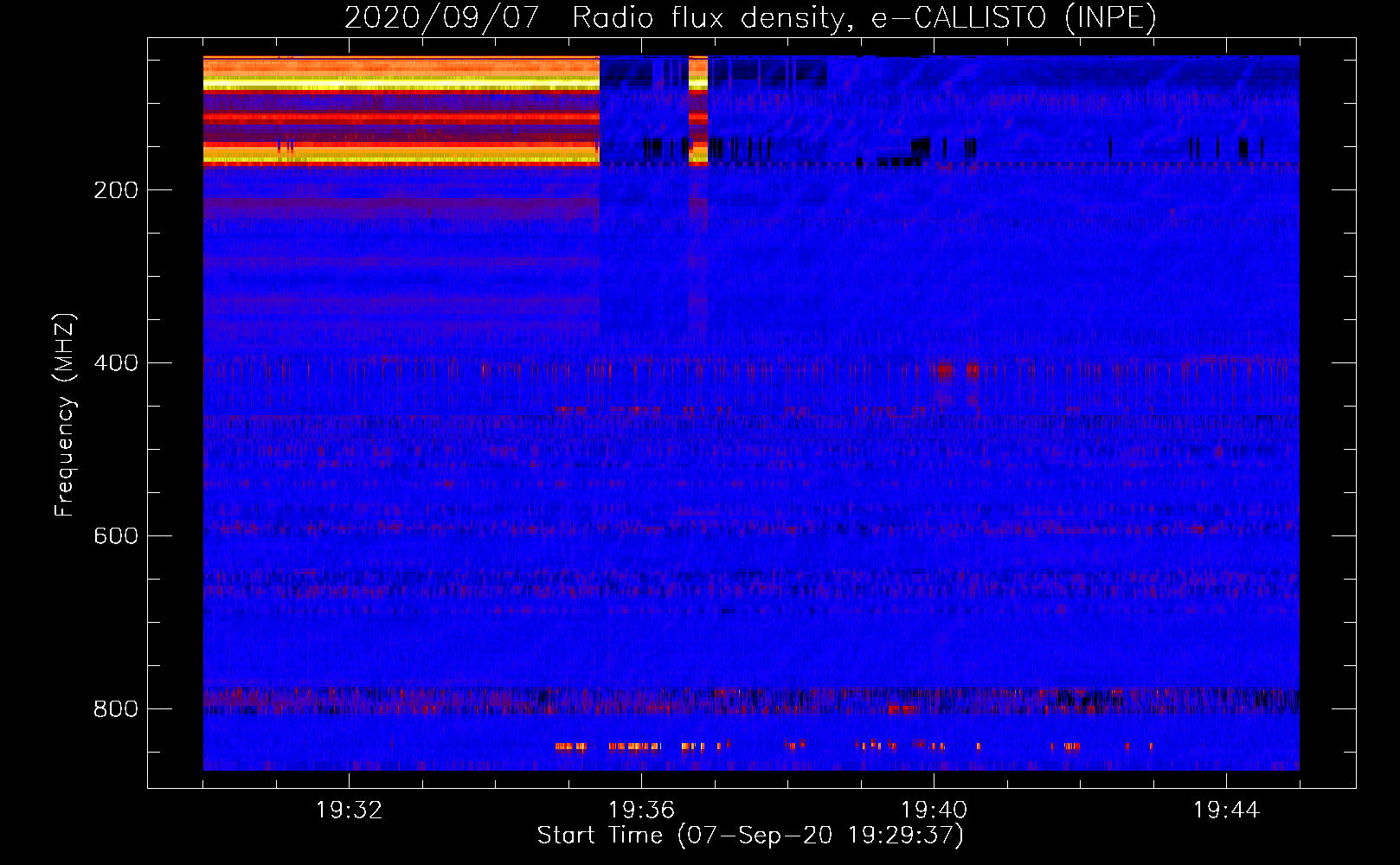The image size is (1400, 865).
Task: Click the 400 frequency tick label
Action: click(x=116, y=363)
